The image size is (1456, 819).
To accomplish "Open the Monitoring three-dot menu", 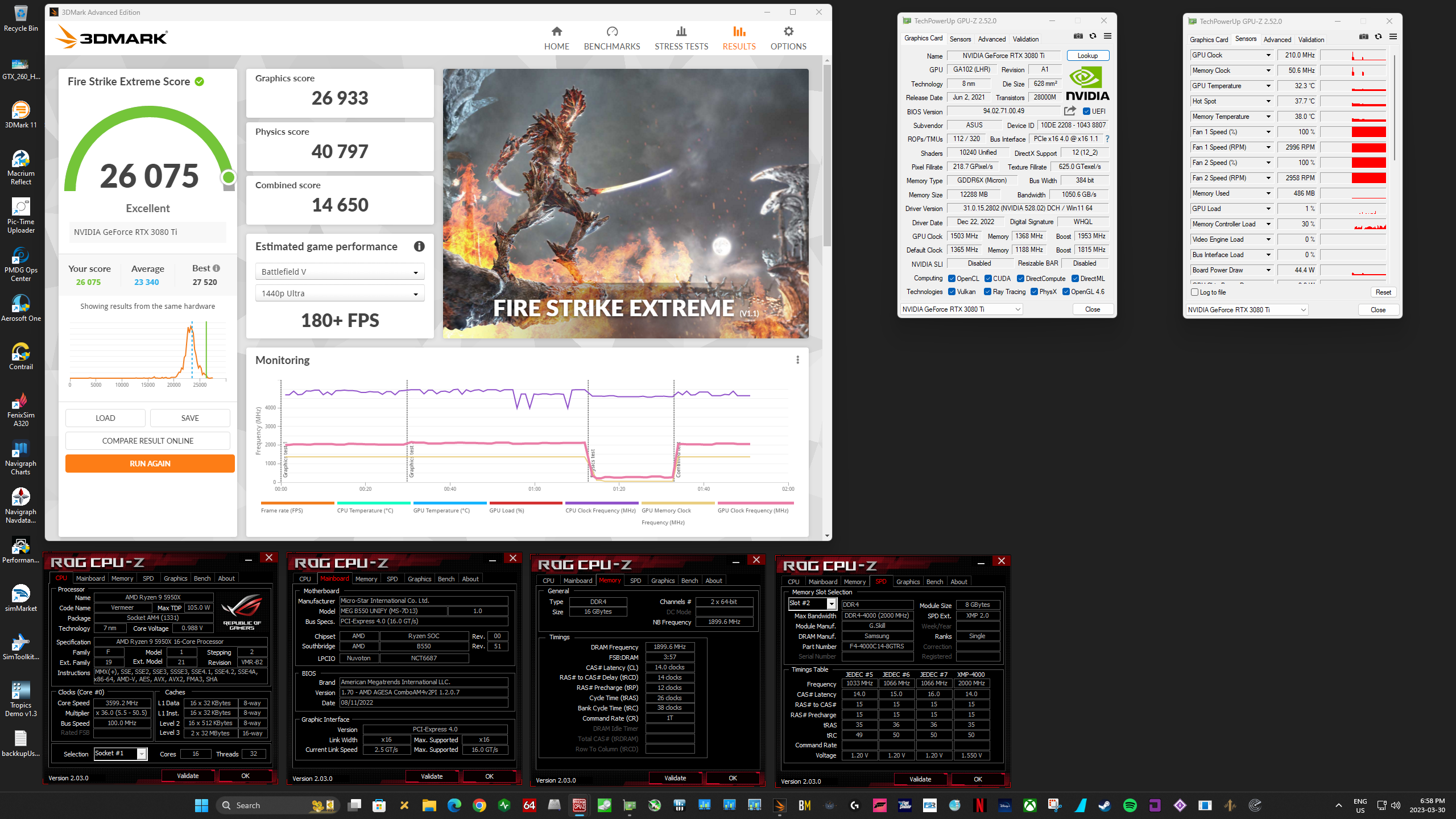I will [797, 360].
